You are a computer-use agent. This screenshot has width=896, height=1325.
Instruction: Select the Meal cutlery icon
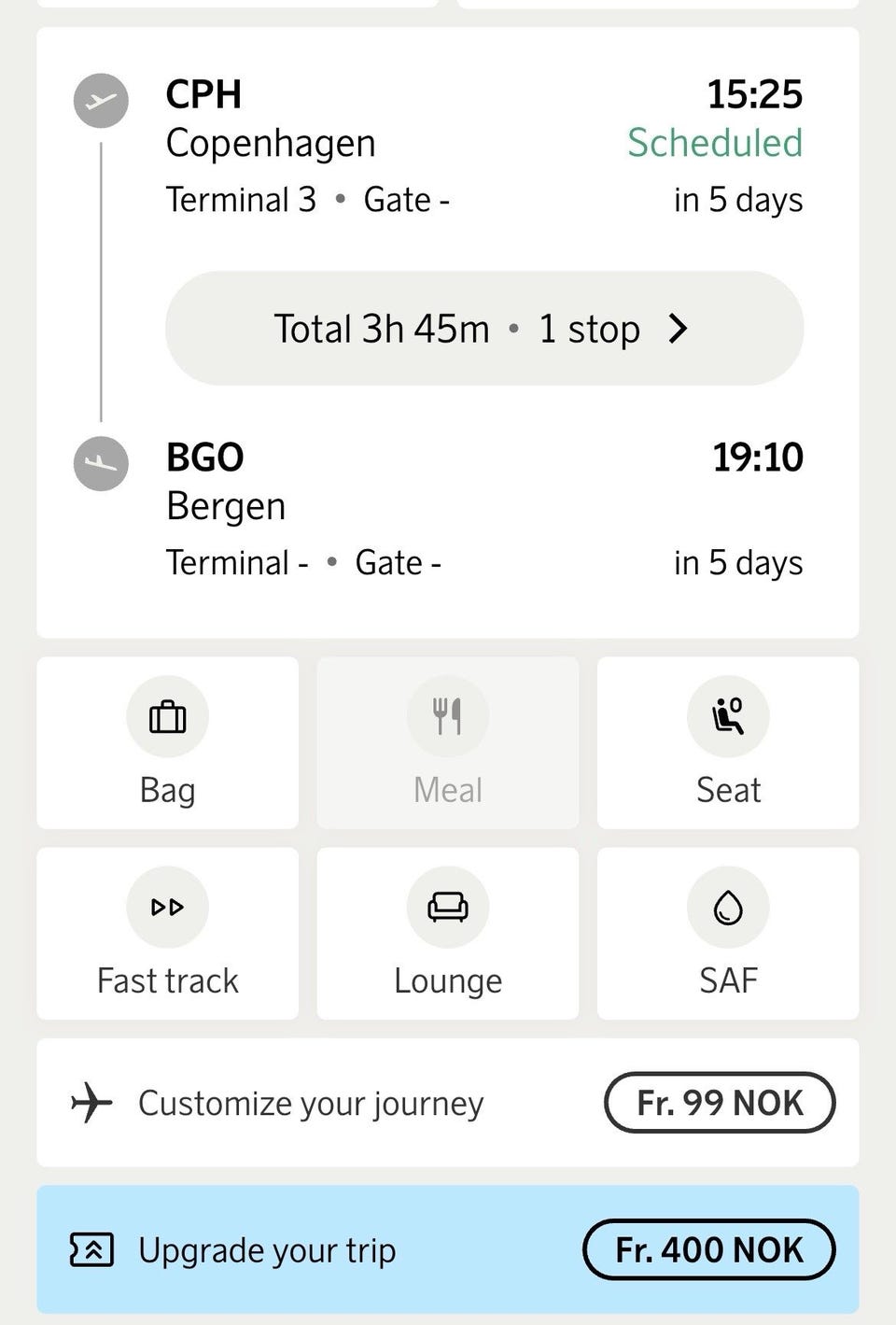(x=448, y=717)
